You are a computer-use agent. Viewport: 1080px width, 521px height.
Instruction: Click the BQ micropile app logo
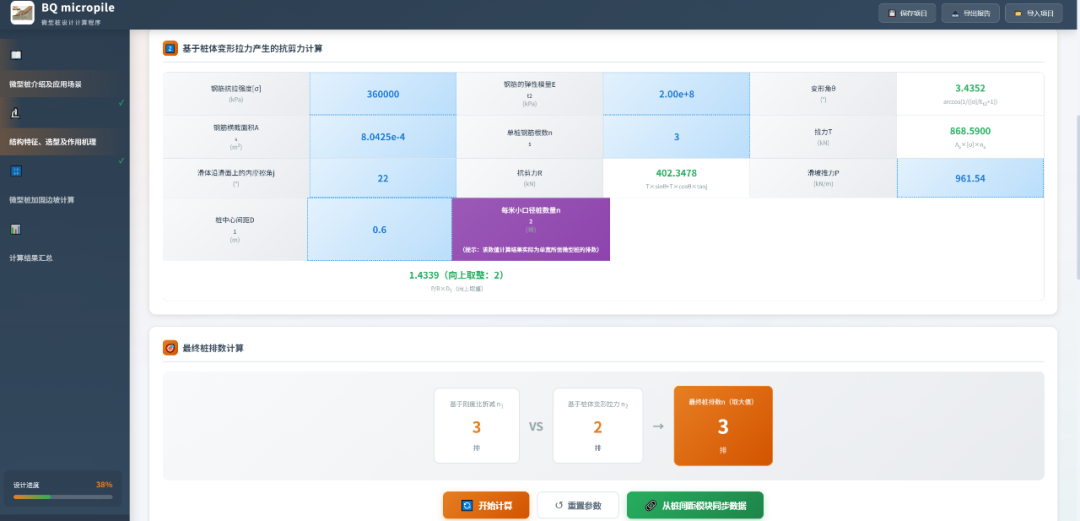[22, 12]
